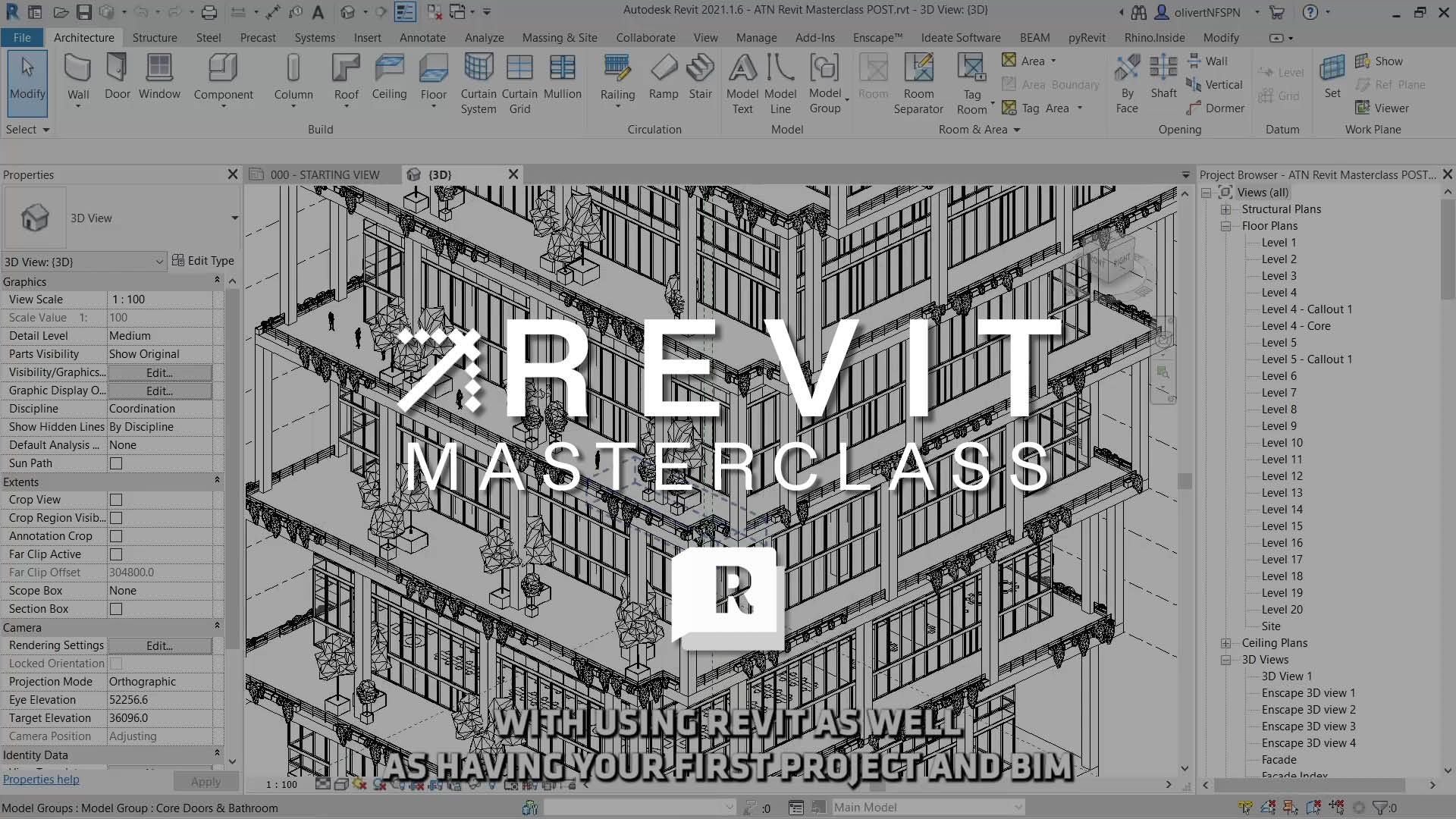Open the Model Group tool

[825, 83]
